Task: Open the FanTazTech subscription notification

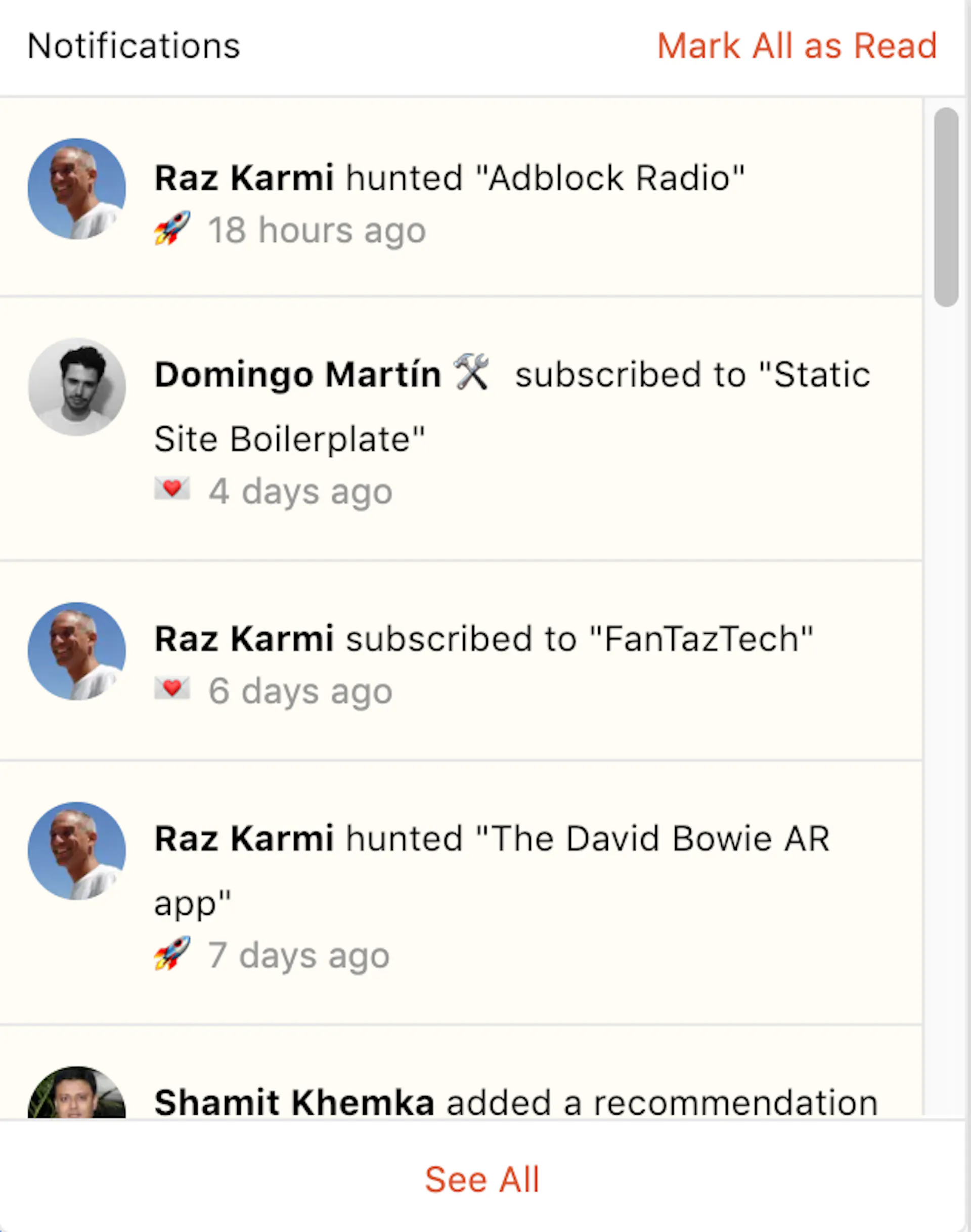Action: point(461,661)
